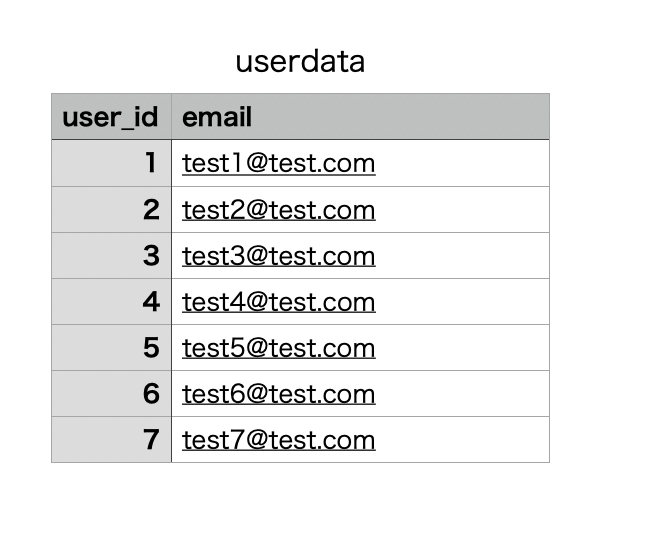656x544 pixels.
Task: Click the blank canvas below the table
Action: (300, 505)
